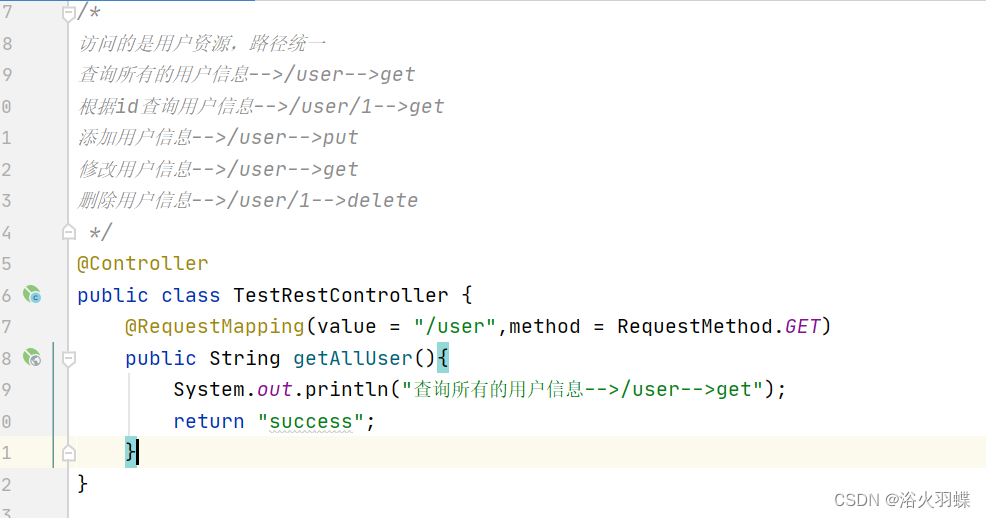The image size is (986, 518).
Task: Collapse the block comment with top fold marker
Action: (69, 13)
